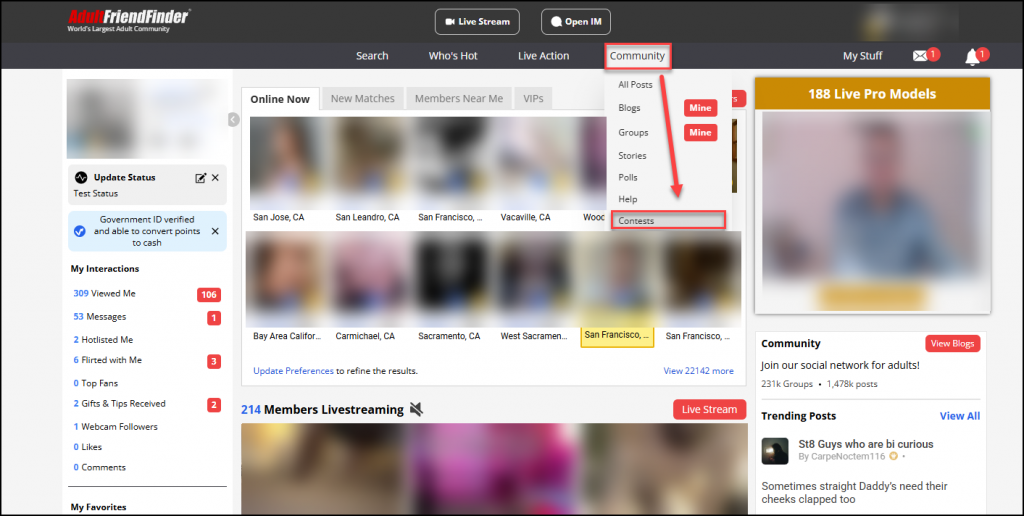Open the 1 Webcam Followers link
This screenshot has width=1024, height=516.
click(x=116, y=427)
